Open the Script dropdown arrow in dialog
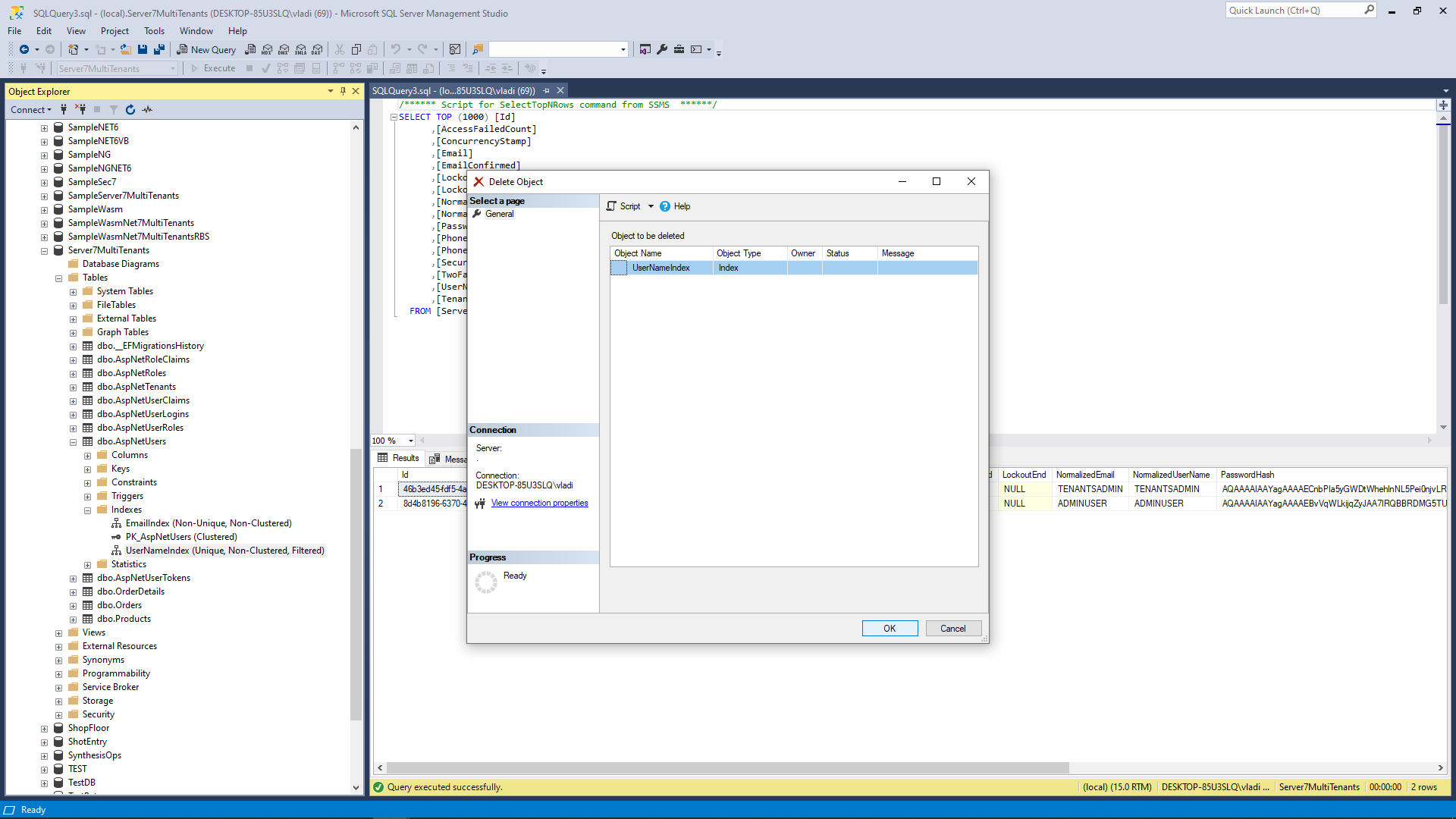 click(x=651, y=206)
